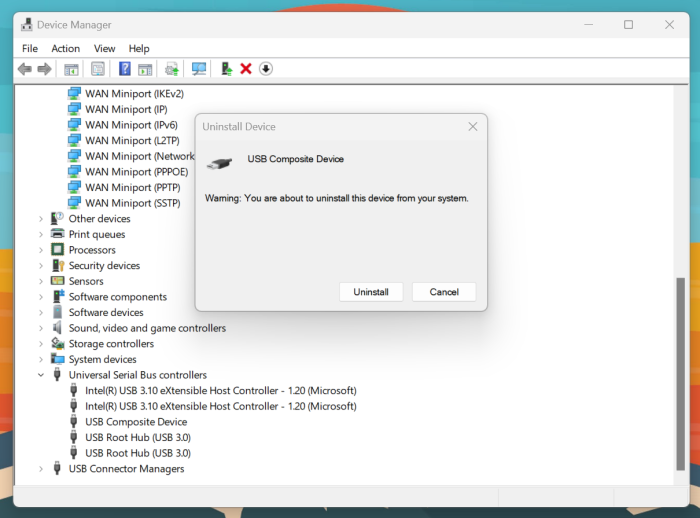Click the device tree vertical scrollbar thumb
Viewport: 700px width, 518px height.
tap(680, 374)
